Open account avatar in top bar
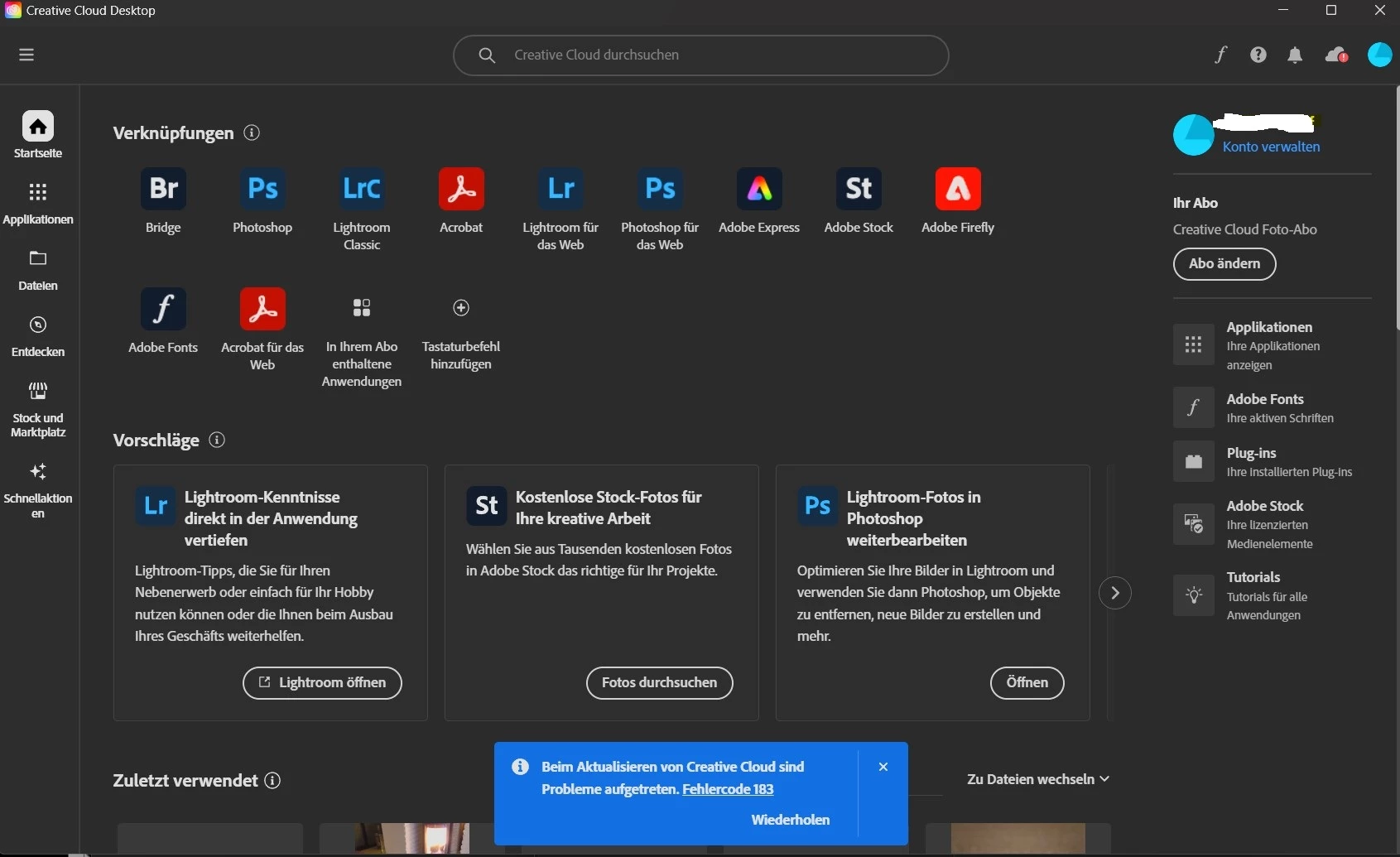Viewport: 1400px width, 857px height. click(x=1379, y=55)
